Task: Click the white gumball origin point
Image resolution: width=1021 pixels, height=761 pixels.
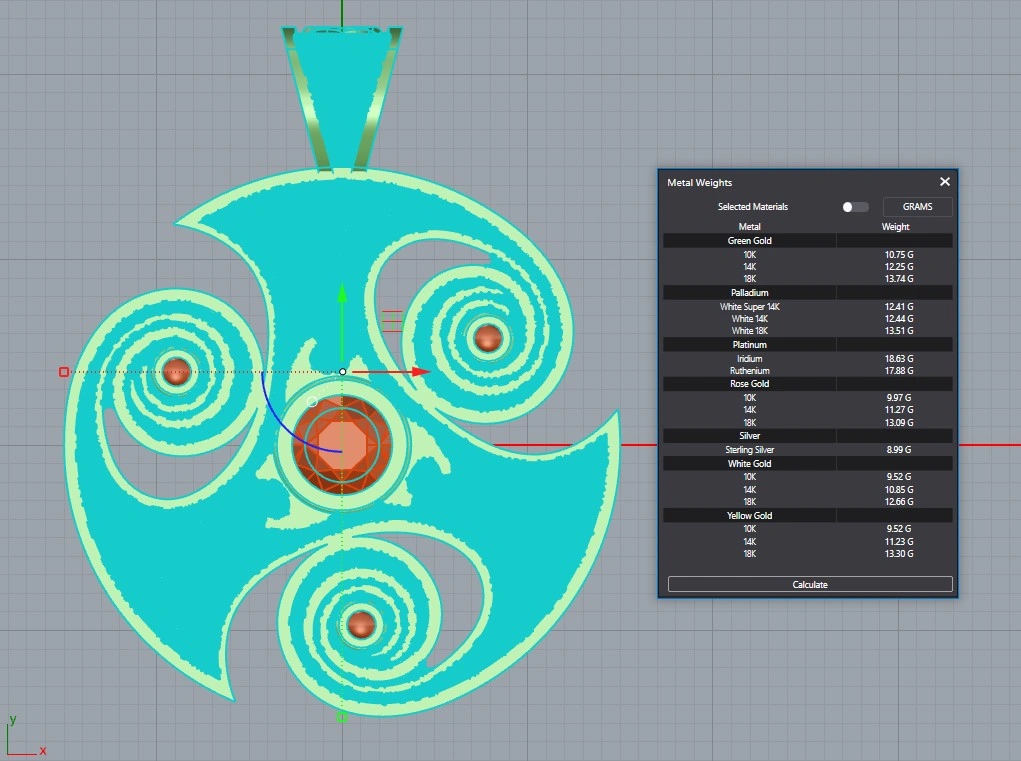Action: (342, 372)
